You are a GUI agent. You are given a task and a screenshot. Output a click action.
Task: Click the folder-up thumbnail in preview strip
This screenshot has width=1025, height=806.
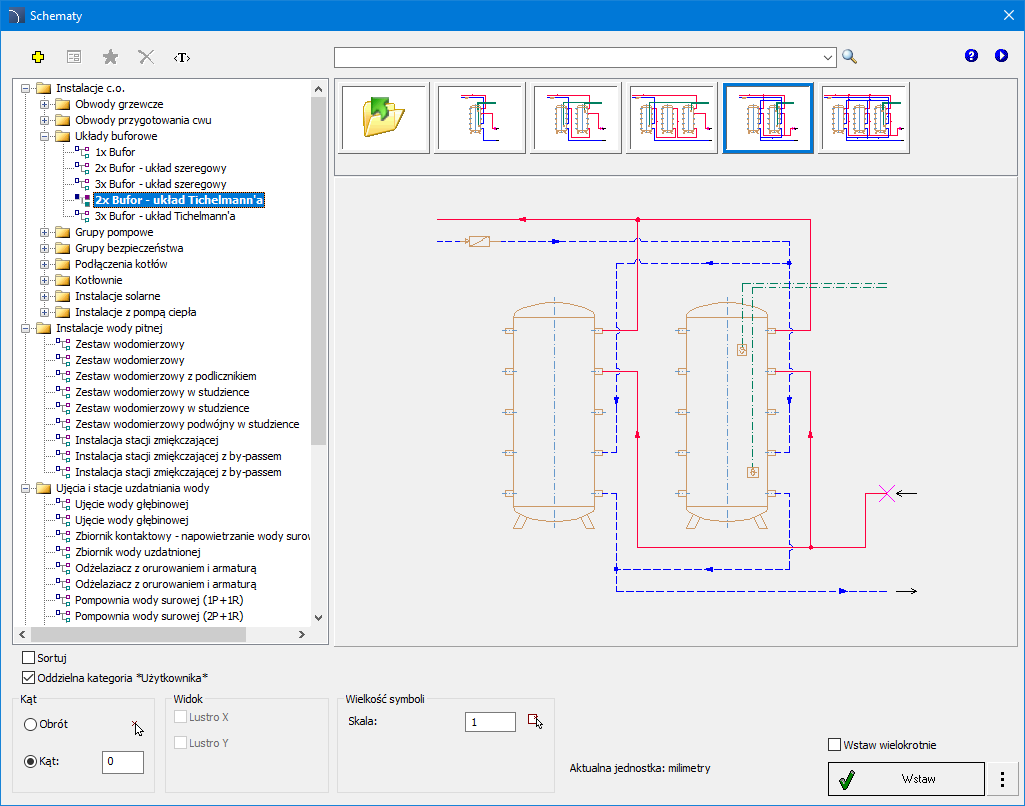[384, 118]
